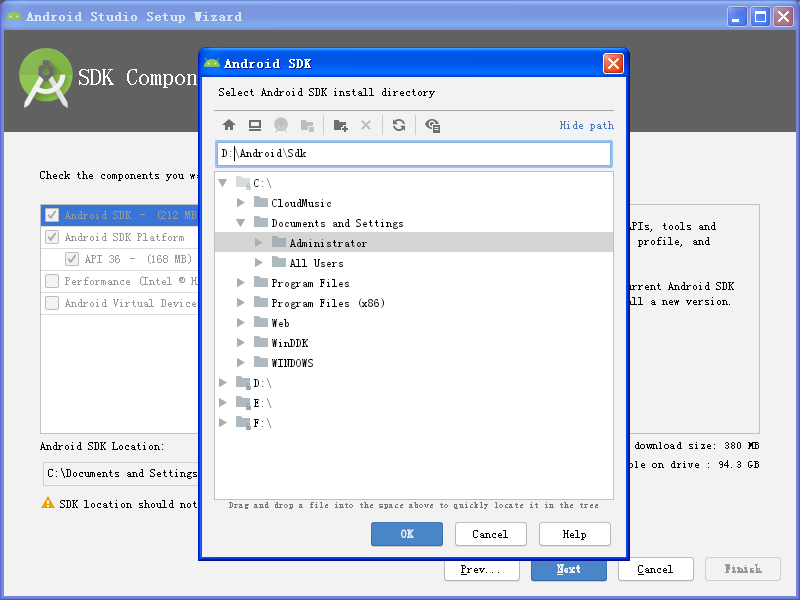Click the SDK location warning icon

click(47, 503)
